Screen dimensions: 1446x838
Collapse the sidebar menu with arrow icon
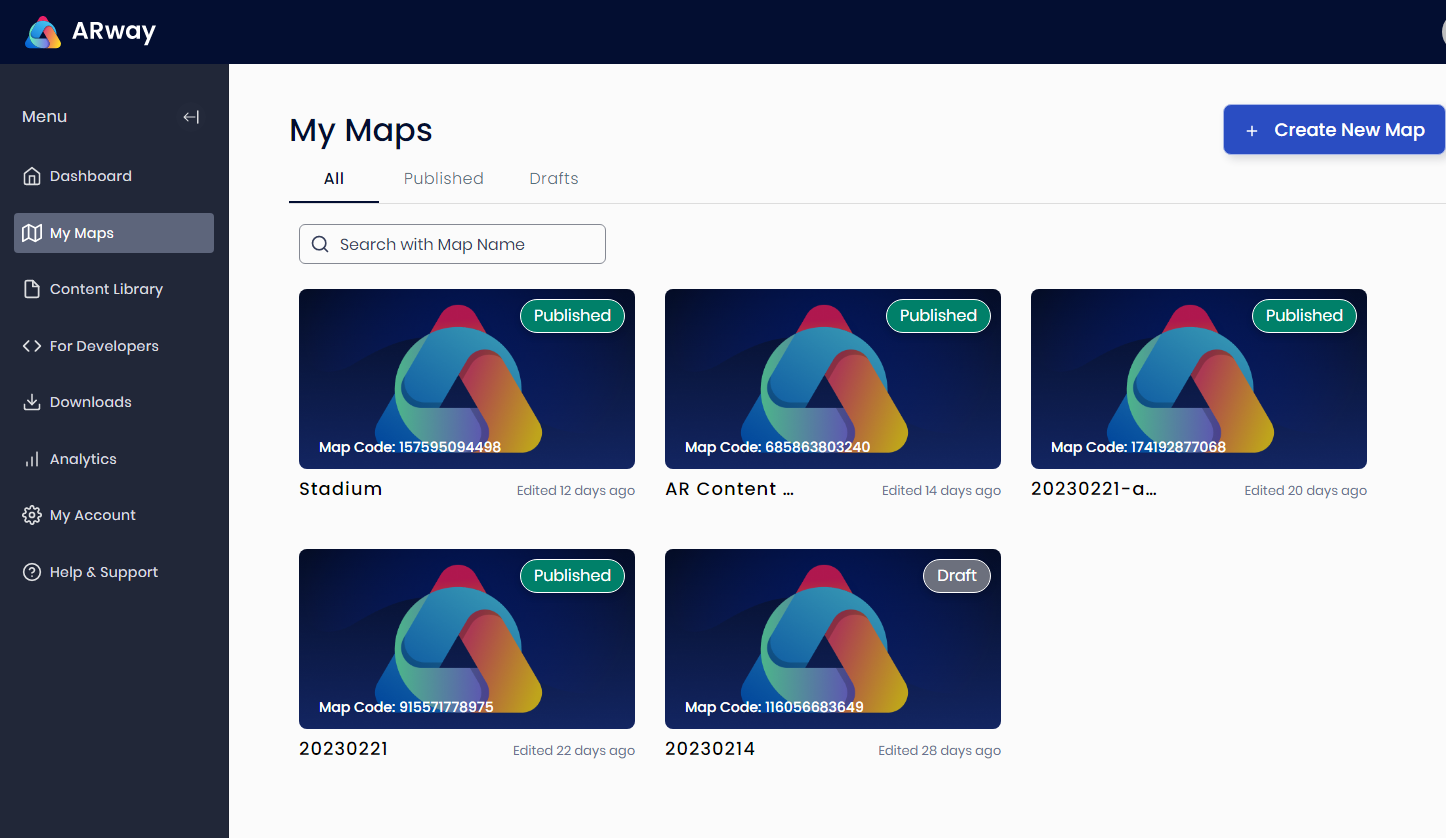[x=191, y=117]
